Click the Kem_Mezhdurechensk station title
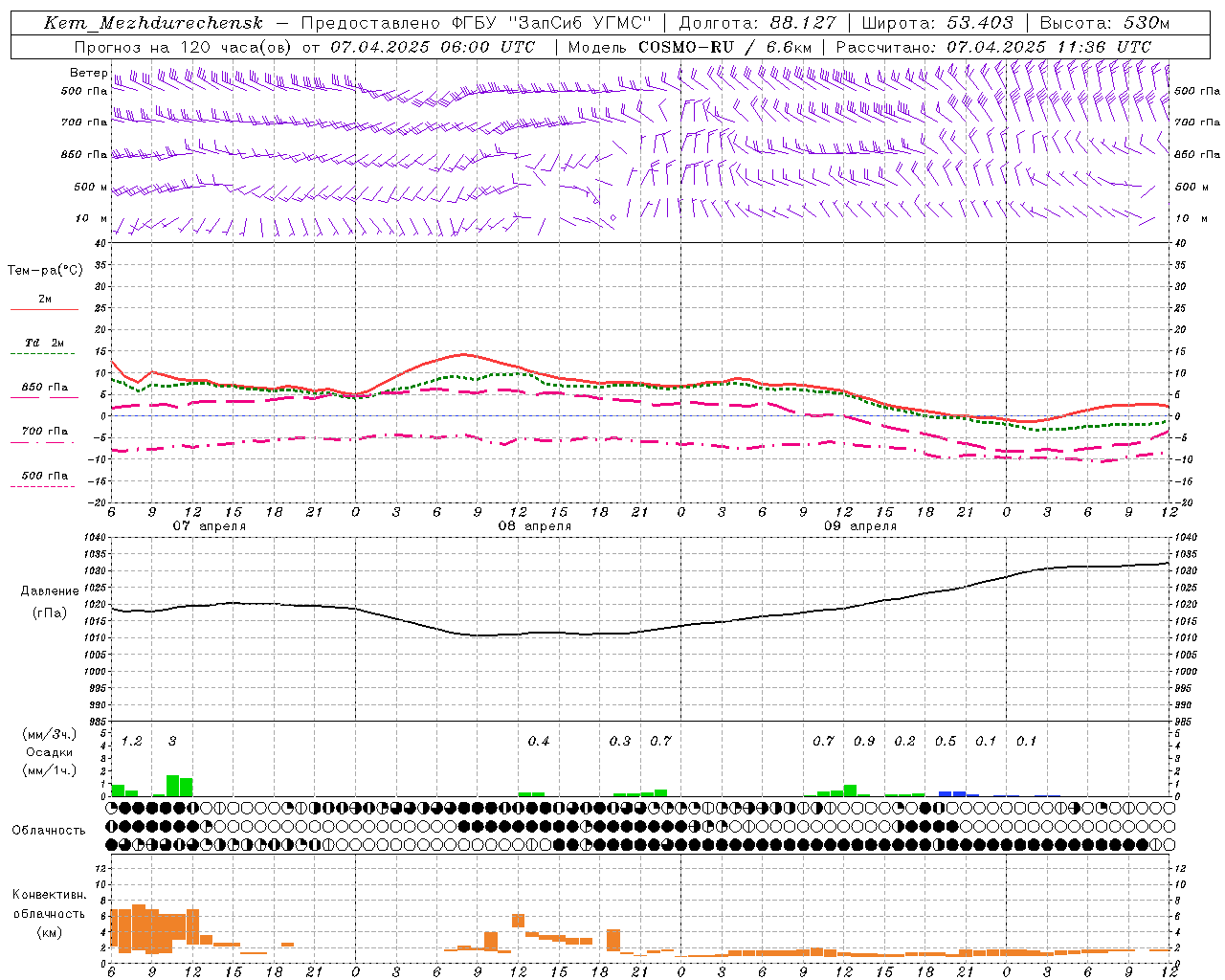 point(153,23)
